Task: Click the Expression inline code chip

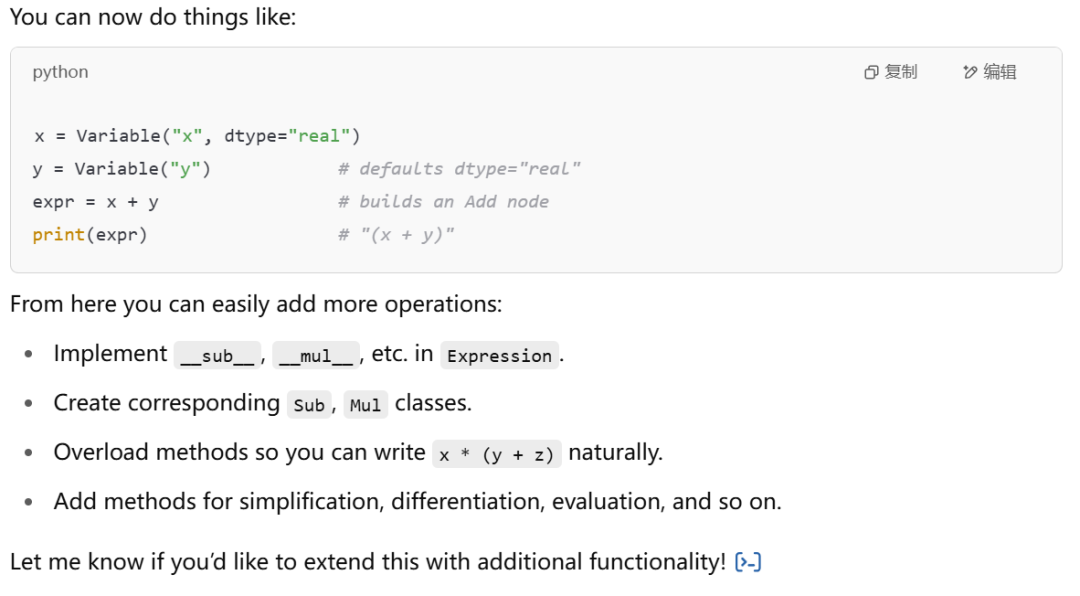Action: click(499, 356)
